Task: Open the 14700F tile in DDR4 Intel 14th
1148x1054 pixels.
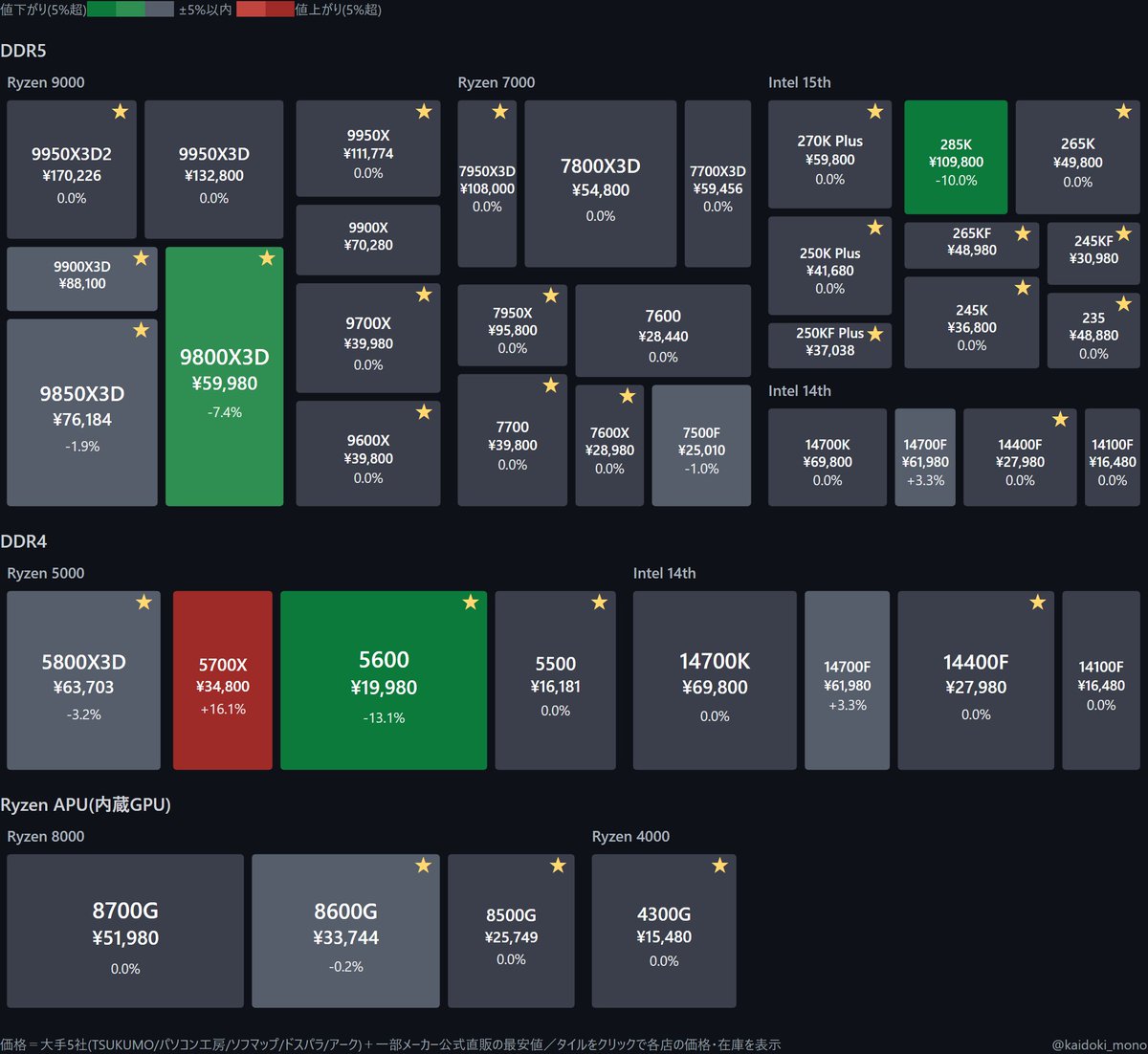Action: coord(848,680)
